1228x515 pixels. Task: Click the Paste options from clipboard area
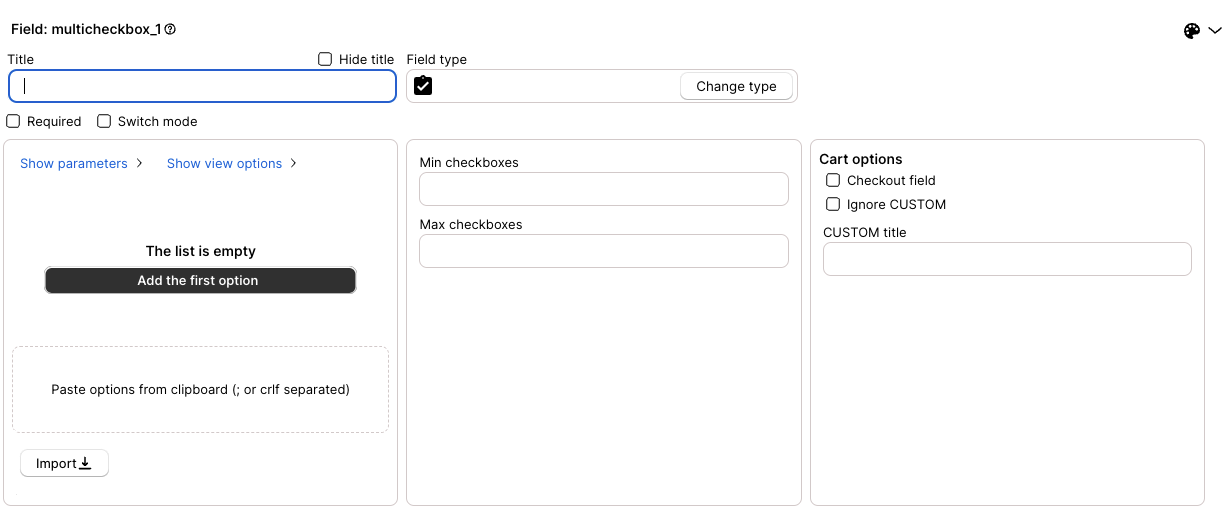(x=200, y=389)
